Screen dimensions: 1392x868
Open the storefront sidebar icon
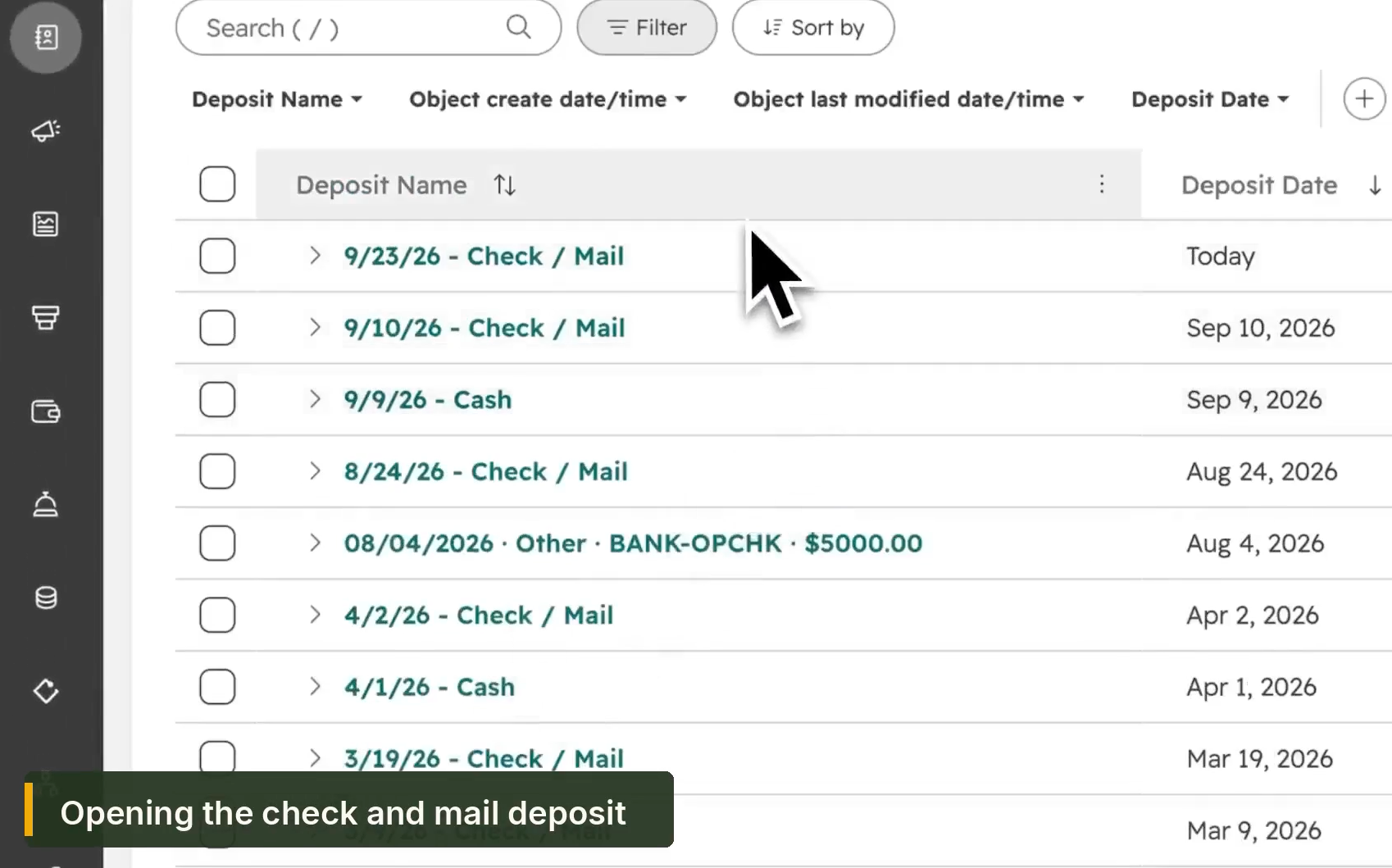click(x=46, y=317)
